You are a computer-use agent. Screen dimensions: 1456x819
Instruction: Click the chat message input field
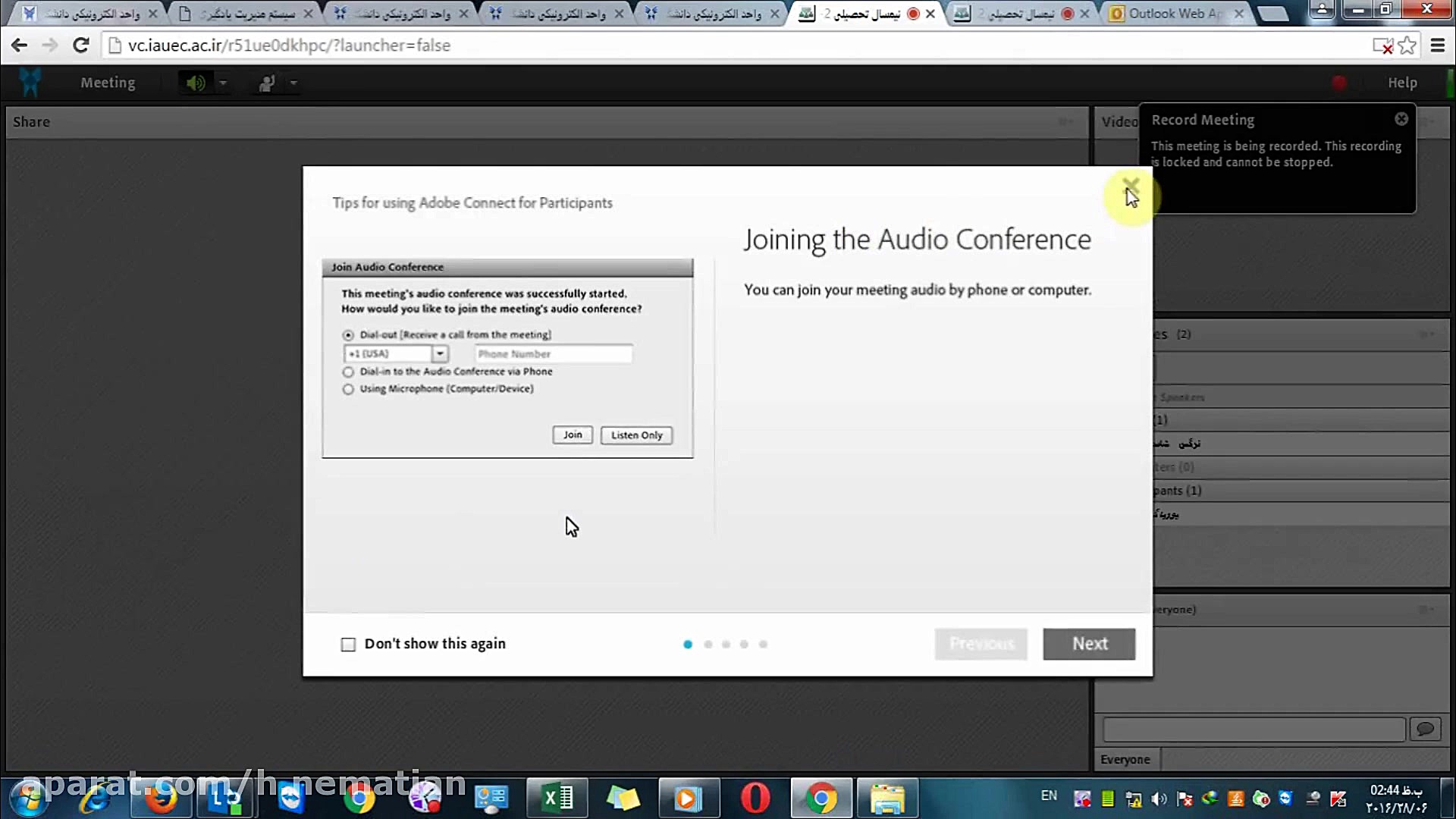coord(1254,730)
